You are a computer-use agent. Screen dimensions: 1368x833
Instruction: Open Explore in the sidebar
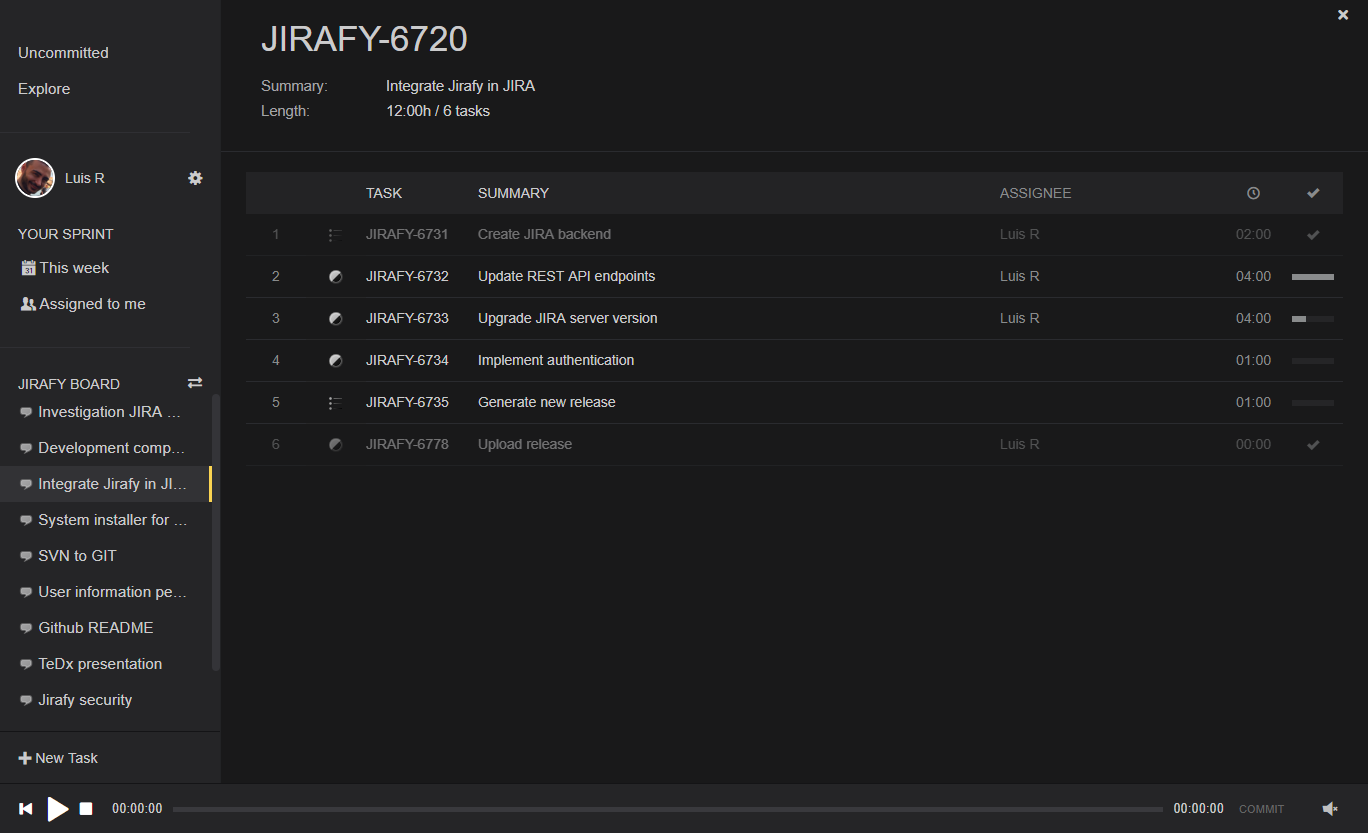coord(44,89)
